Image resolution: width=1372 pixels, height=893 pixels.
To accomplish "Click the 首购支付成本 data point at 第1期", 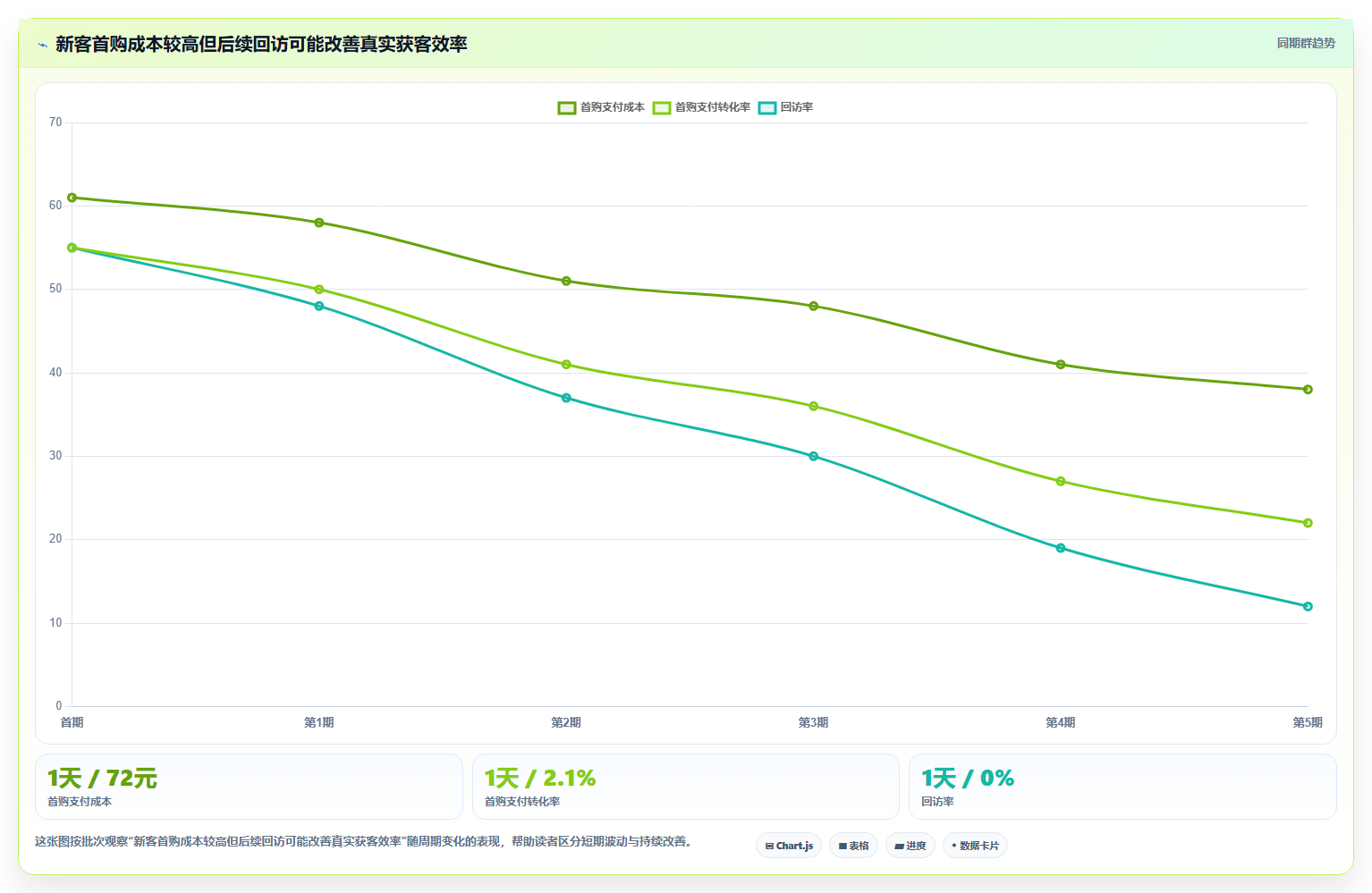I will click(319, 223).
